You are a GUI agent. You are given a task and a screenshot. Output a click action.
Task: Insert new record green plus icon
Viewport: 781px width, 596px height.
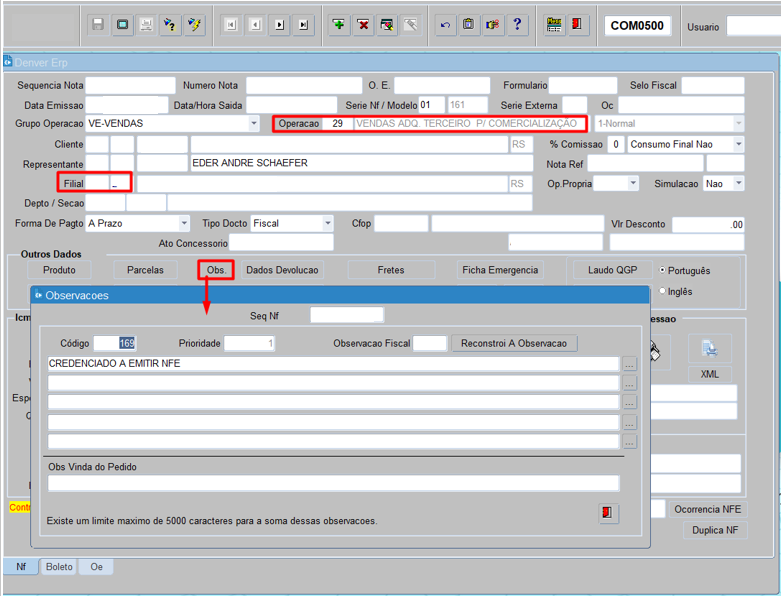point(339,24)
